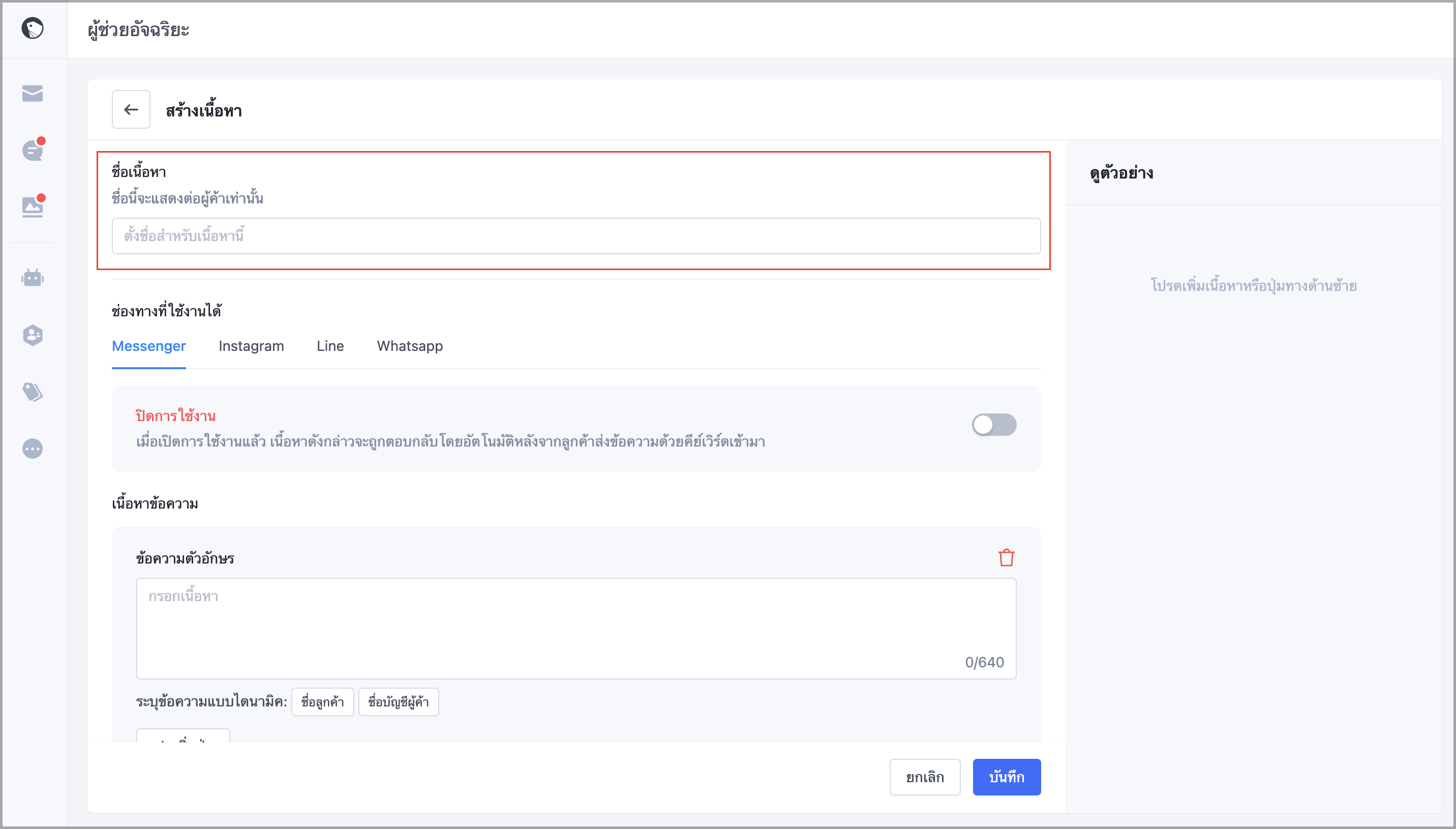This screenshot has width=1456, height=829.
Task: Click the ดูตัวอย่าง preview heading
Action: click(x=1121, y=173)
